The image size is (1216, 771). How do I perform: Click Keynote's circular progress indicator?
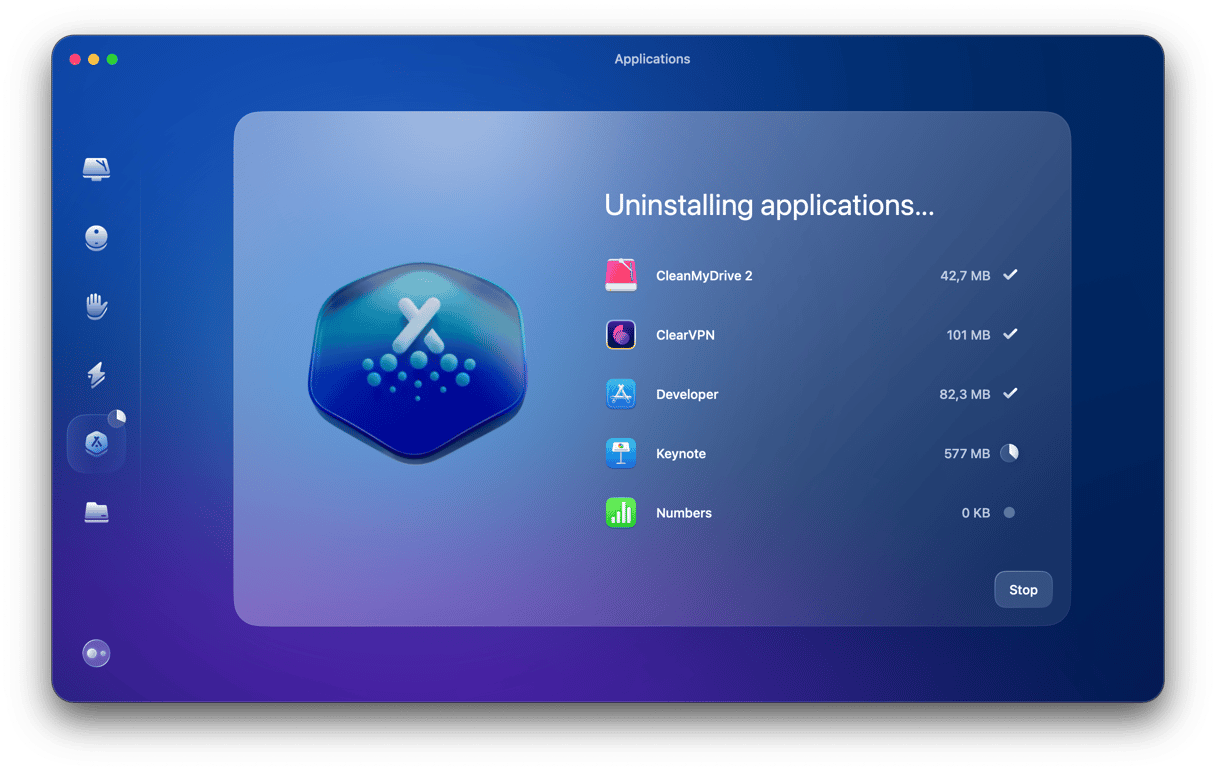[1010, 453]
